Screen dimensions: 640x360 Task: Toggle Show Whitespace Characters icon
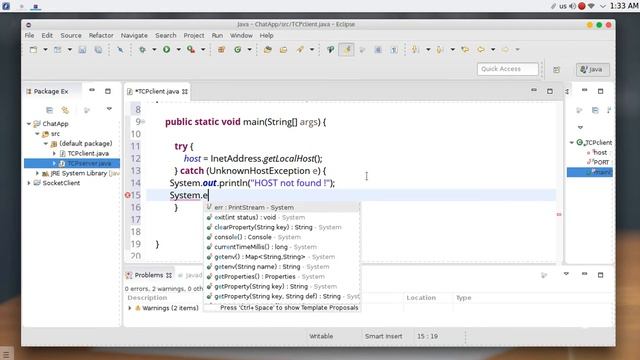394,49
